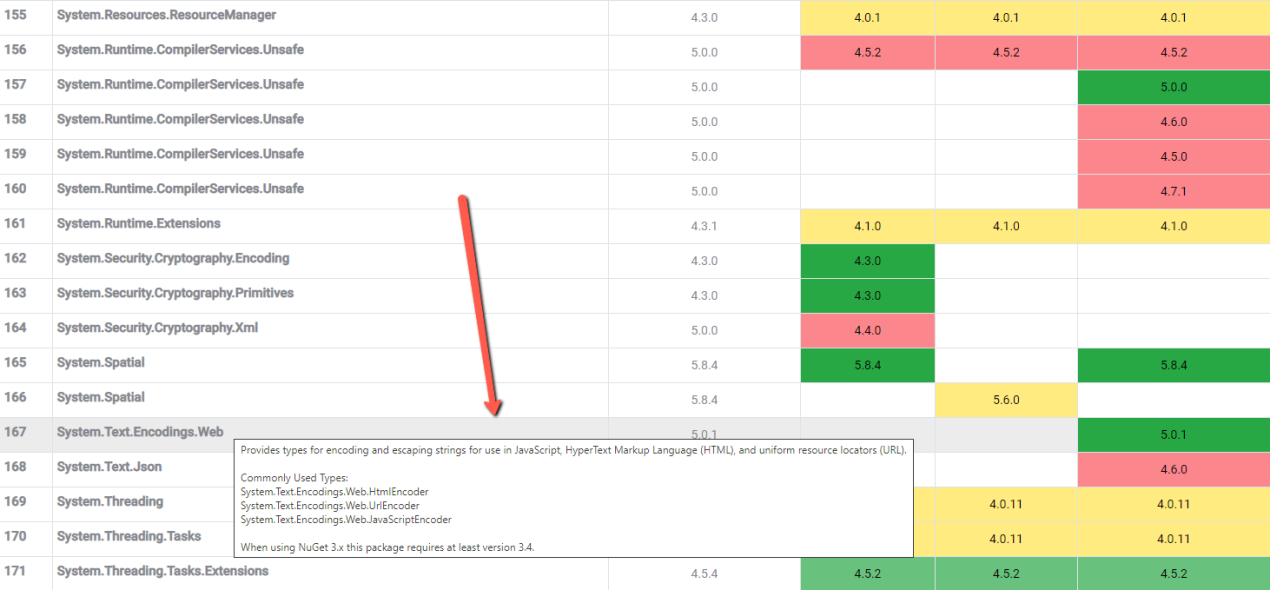Click row number 155
Screen dimensions: 1270x590
coord(16,16)
